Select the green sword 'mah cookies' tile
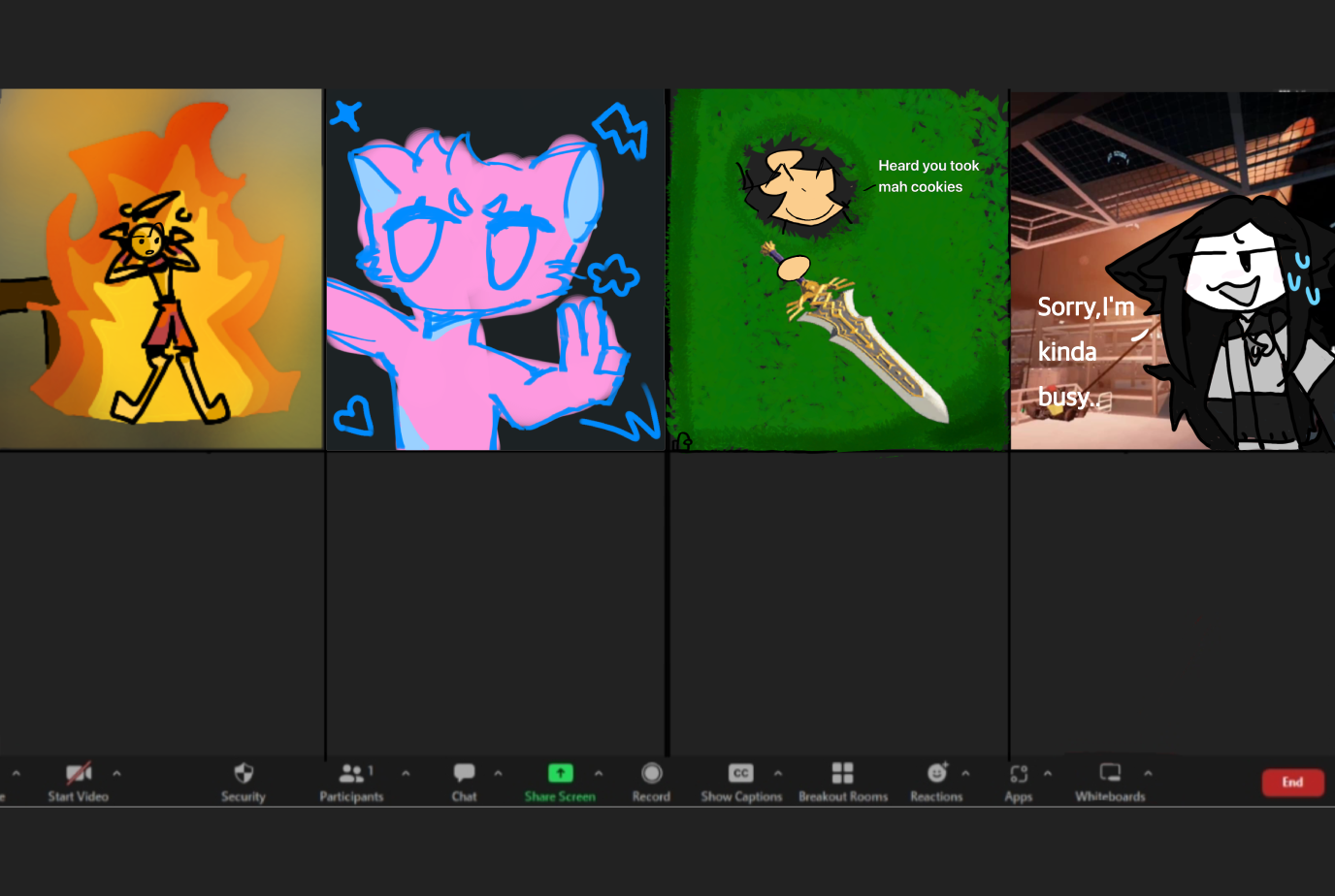The width and height of the screenshot is (1335, 896). [x=838, y=270]
